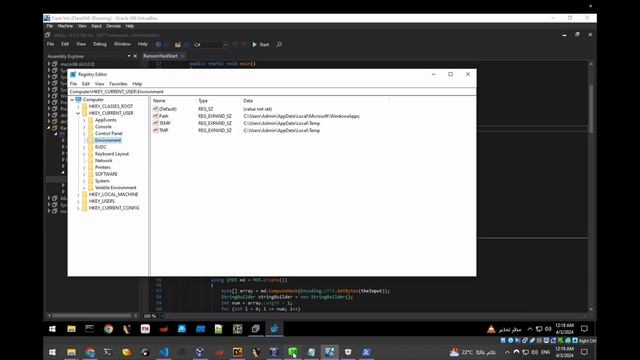Expand the AppEvents key
This screenshot has width=640, height=360.
click(x=84, y=120)
